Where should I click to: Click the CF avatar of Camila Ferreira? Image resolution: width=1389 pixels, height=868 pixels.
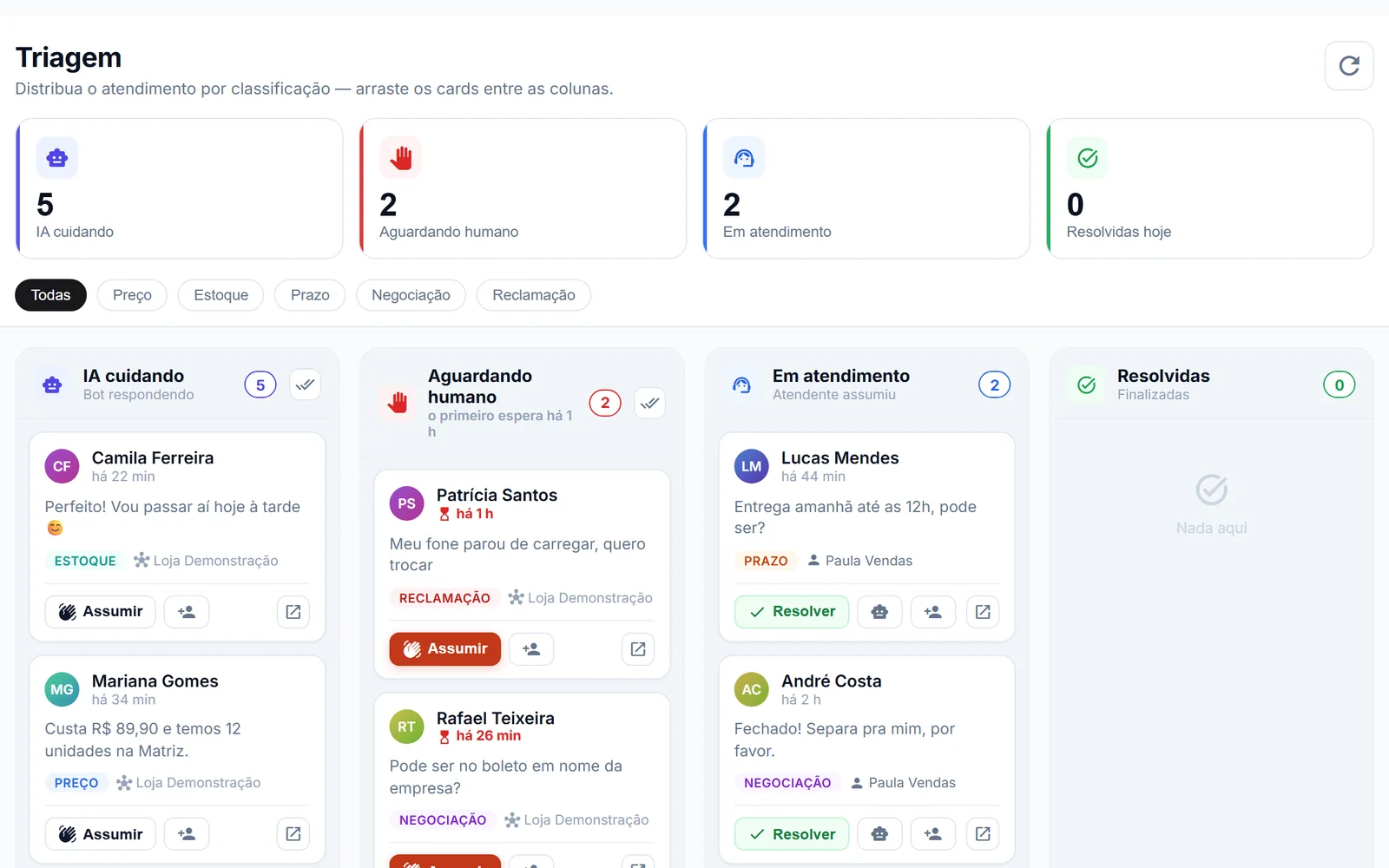click(62, 466)
